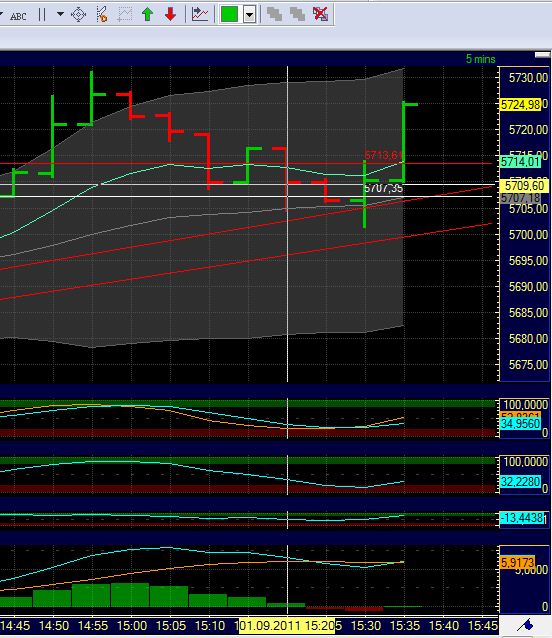The image size is (552, 638).
Task: Click the delete drawings red X icon
Action: point(321,14)
